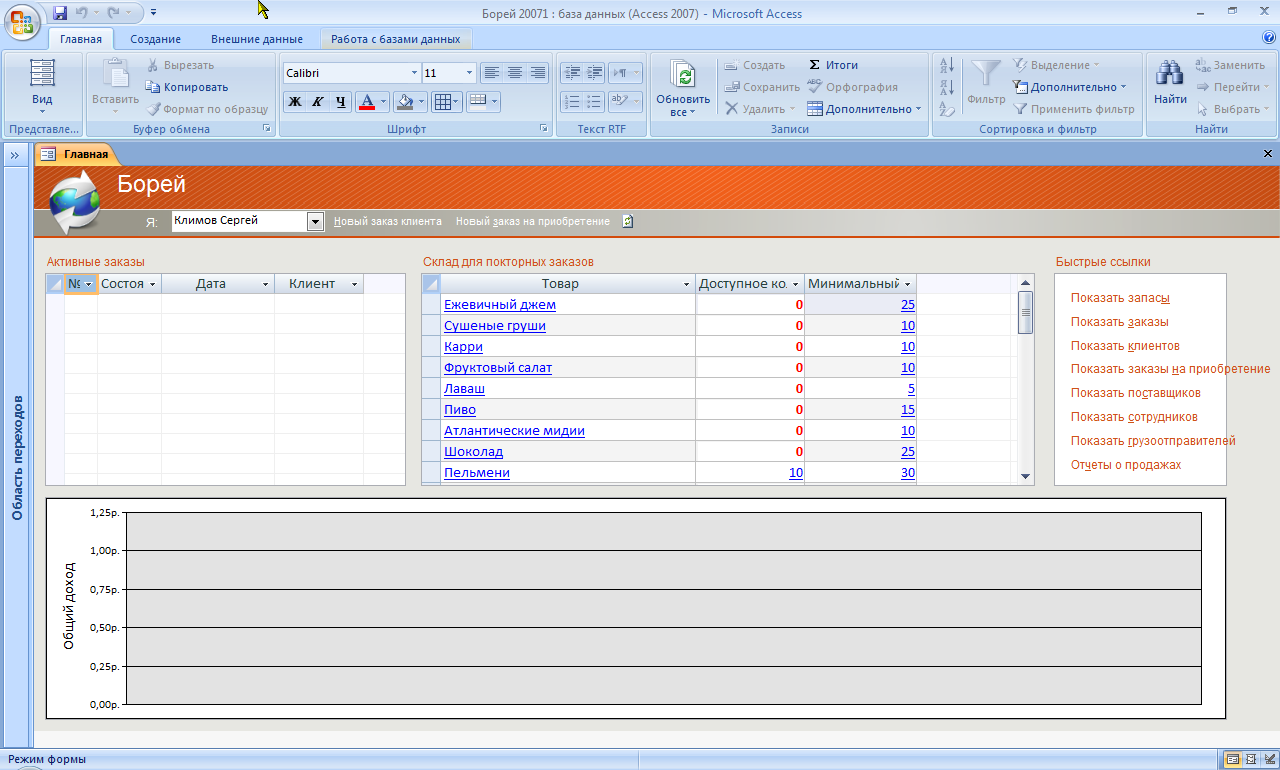This screenshot has height=770, width=1280.
Task: Open the Ежевичный джем product link
Action: [500, 304]
